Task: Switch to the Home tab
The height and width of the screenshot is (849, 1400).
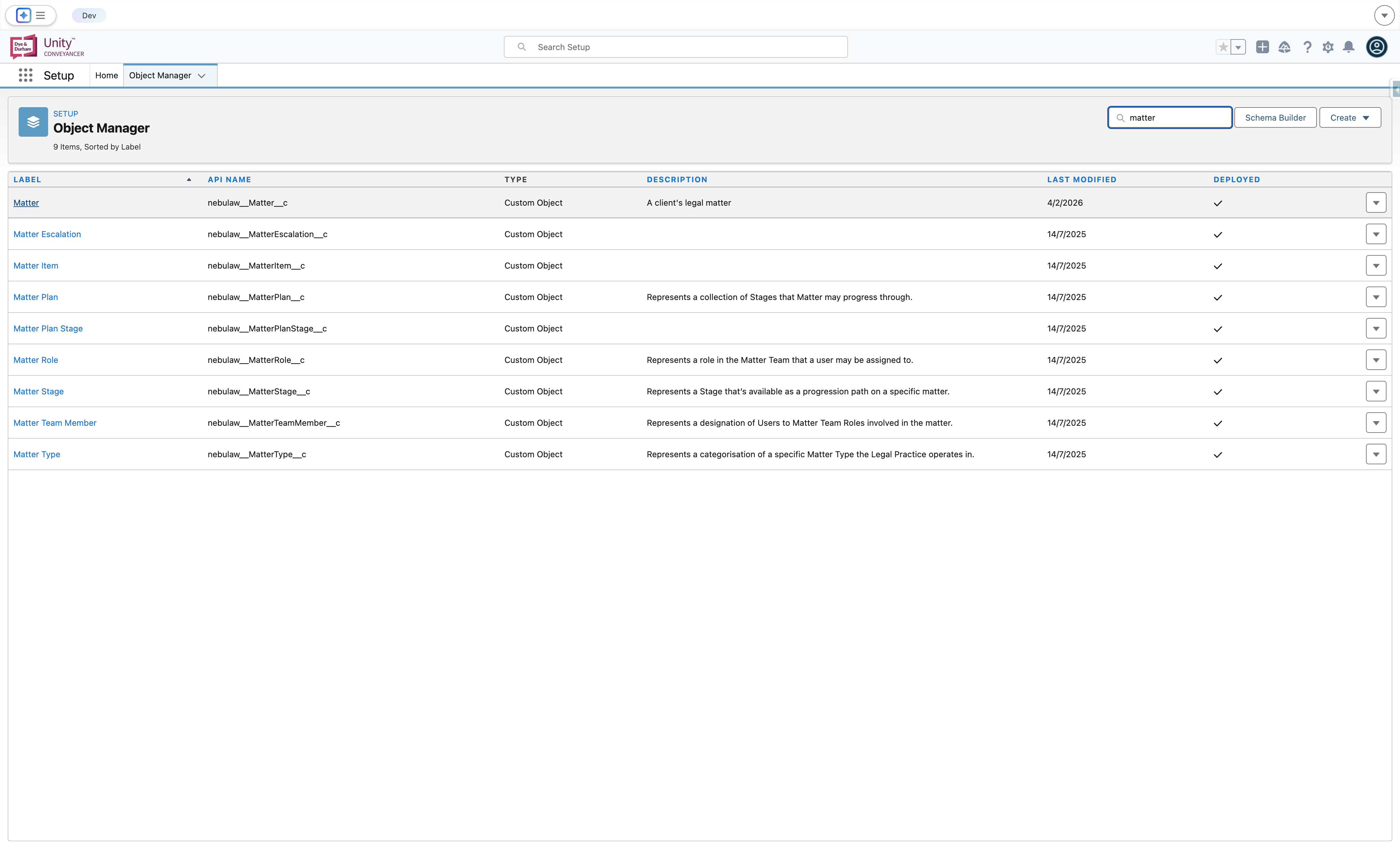Action: point(106,75)
